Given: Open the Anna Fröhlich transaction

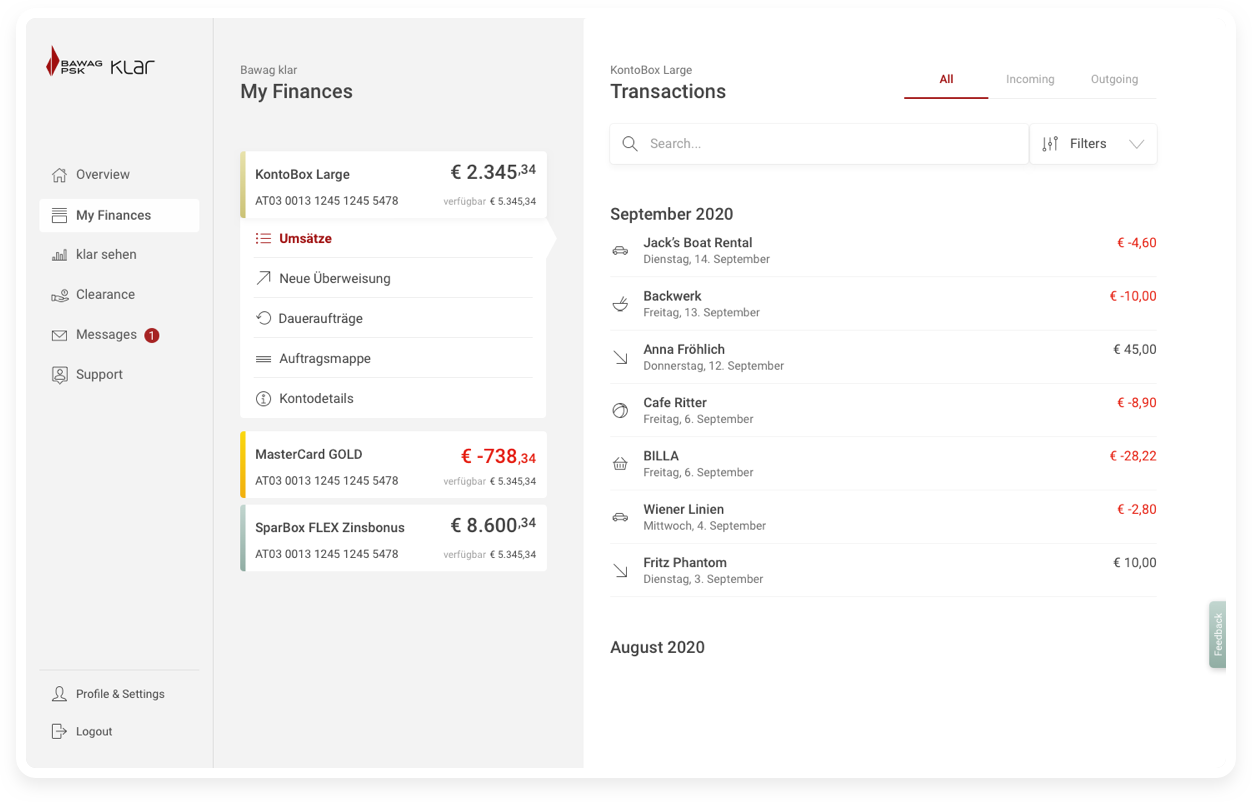Looking at the screenshot, I should [883, 357].
